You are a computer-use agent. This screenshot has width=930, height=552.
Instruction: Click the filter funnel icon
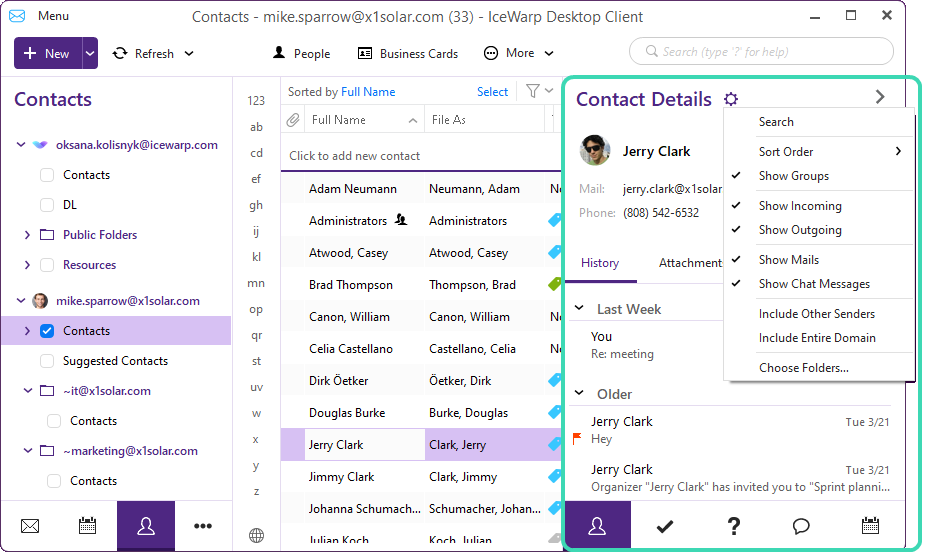[533, 91]
